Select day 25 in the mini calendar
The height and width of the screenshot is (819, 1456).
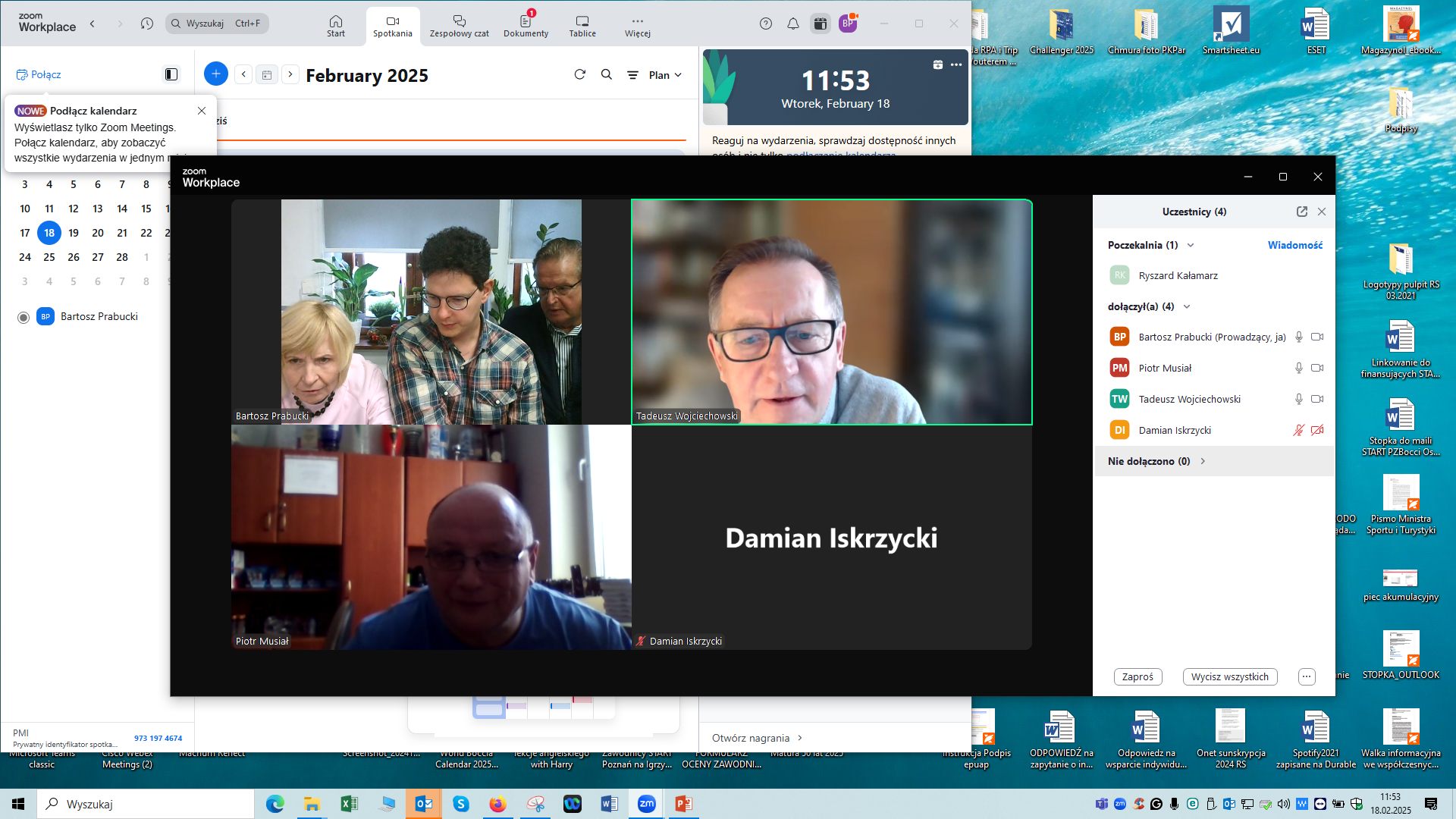tap(49, 257)
